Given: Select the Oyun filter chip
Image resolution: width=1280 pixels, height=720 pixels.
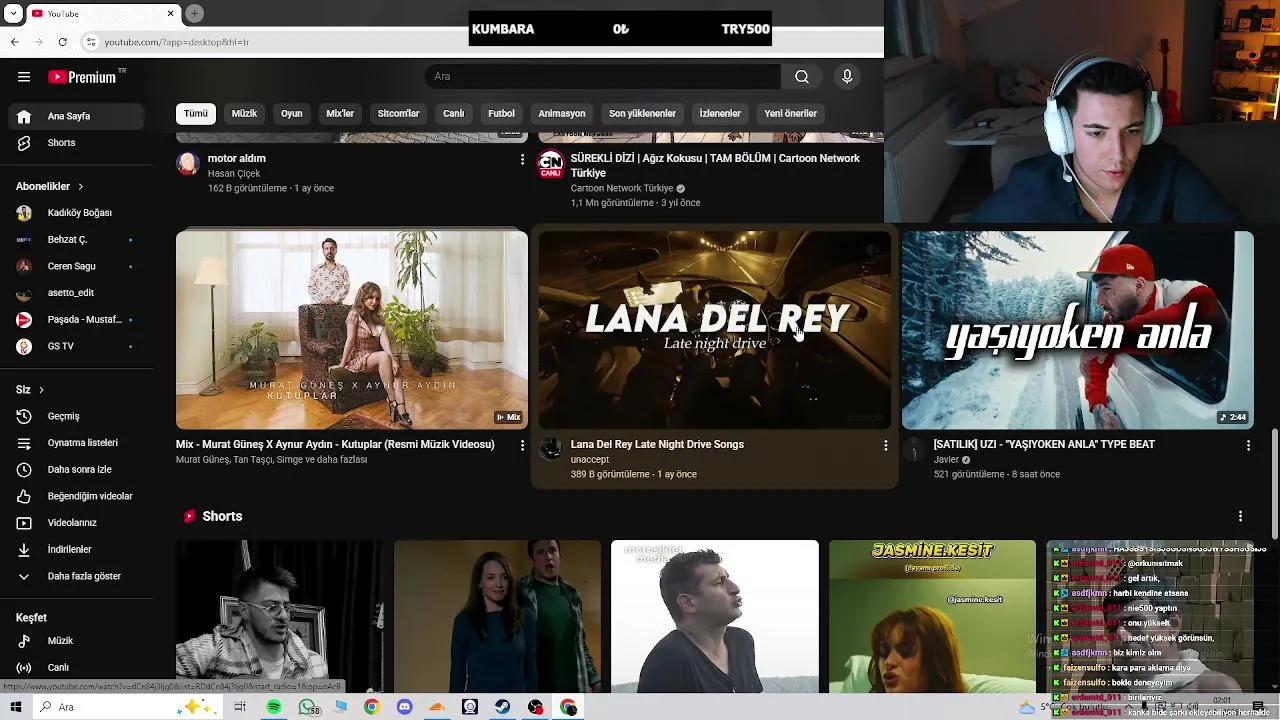Looking at the screenshot, I should (x=292, y=114).
